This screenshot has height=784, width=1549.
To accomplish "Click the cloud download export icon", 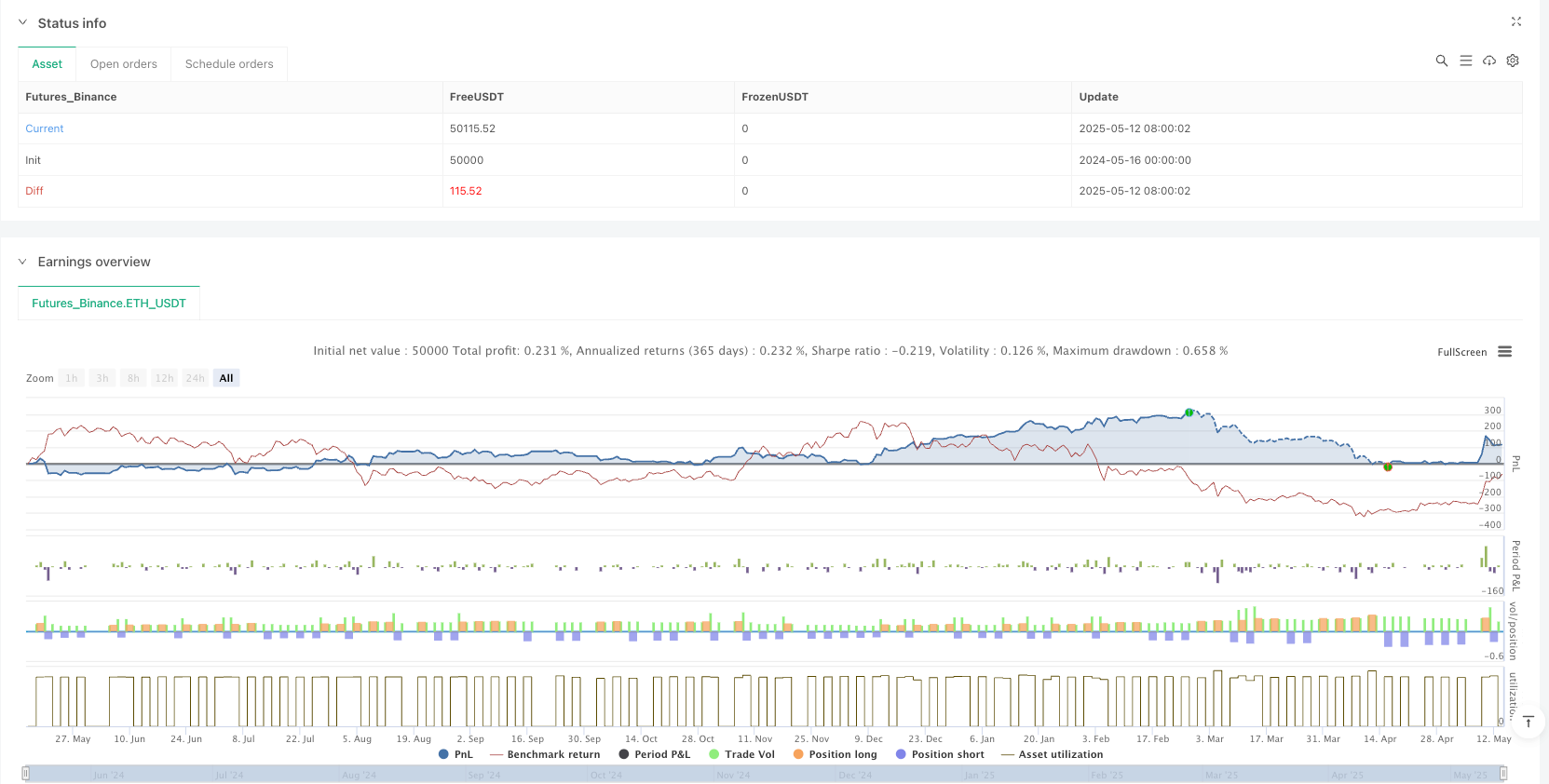I will click(x=1489, y=61).
